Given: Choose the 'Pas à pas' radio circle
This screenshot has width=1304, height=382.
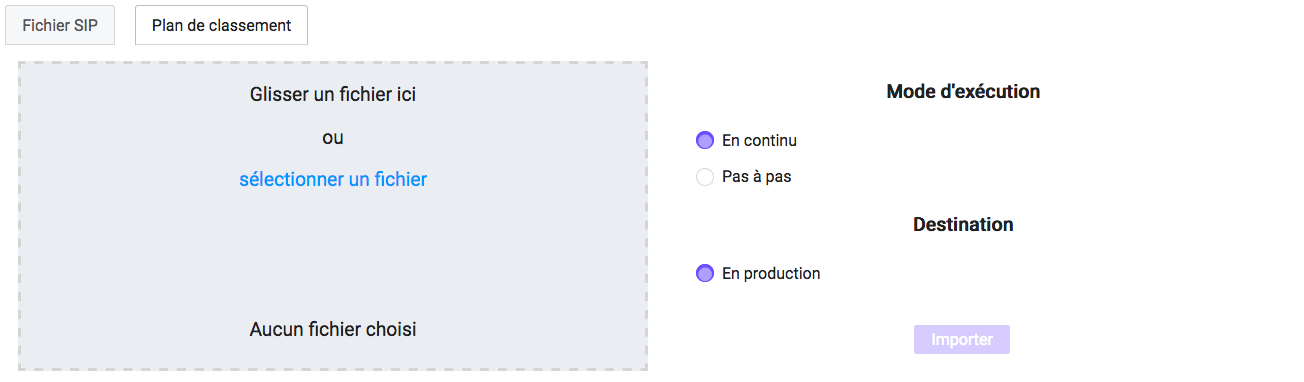Looking at the screenshot, I should pyautogui.click(x=705, y=177).
